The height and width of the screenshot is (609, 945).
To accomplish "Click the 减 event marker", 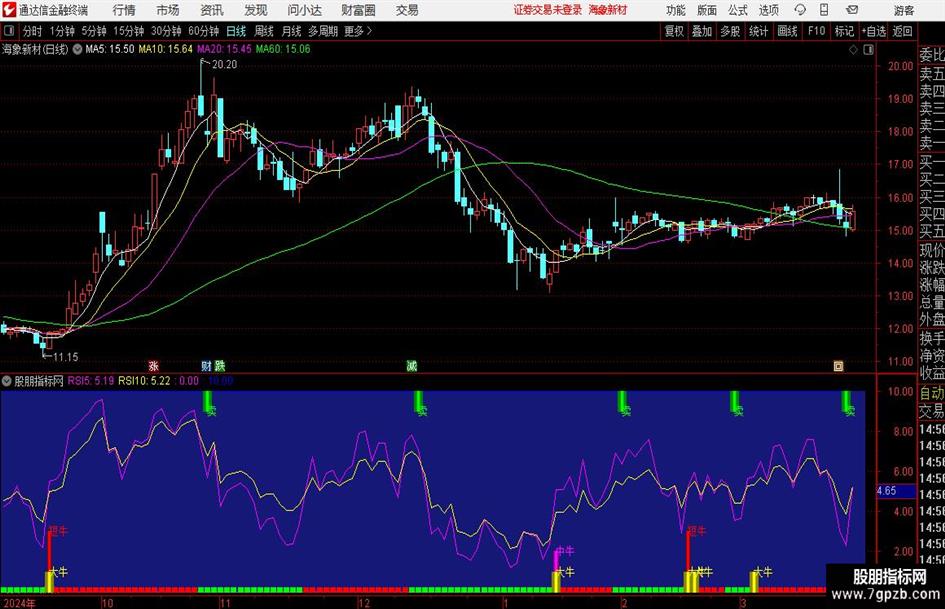I will tap(412, 365).
